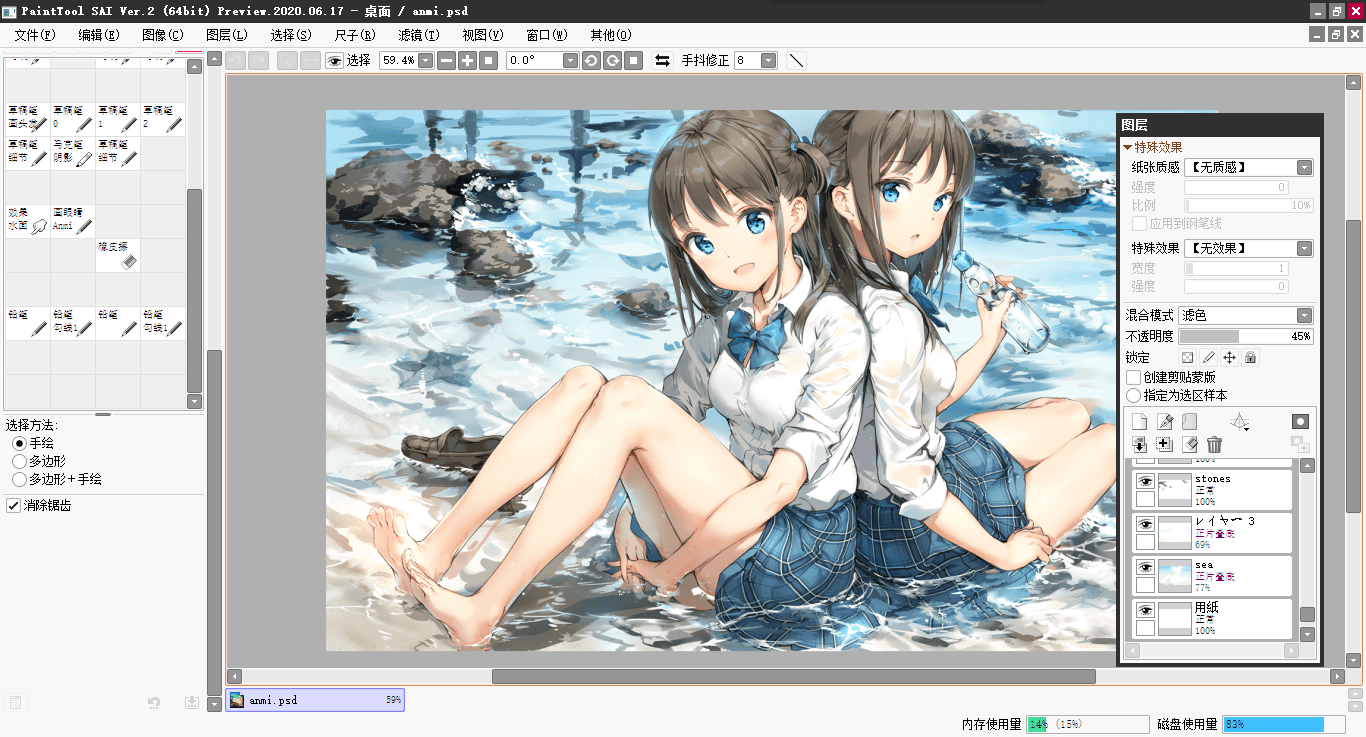Zoom out with the minus button
The height and width of the screenshot is (737, 1366).
(x=446, y=60)
